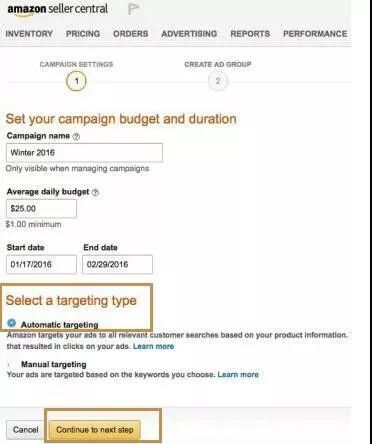The width and height of the screenshot is (372, 444).
Task: Click the flag icon beside the logo
Action: point(133,9)
